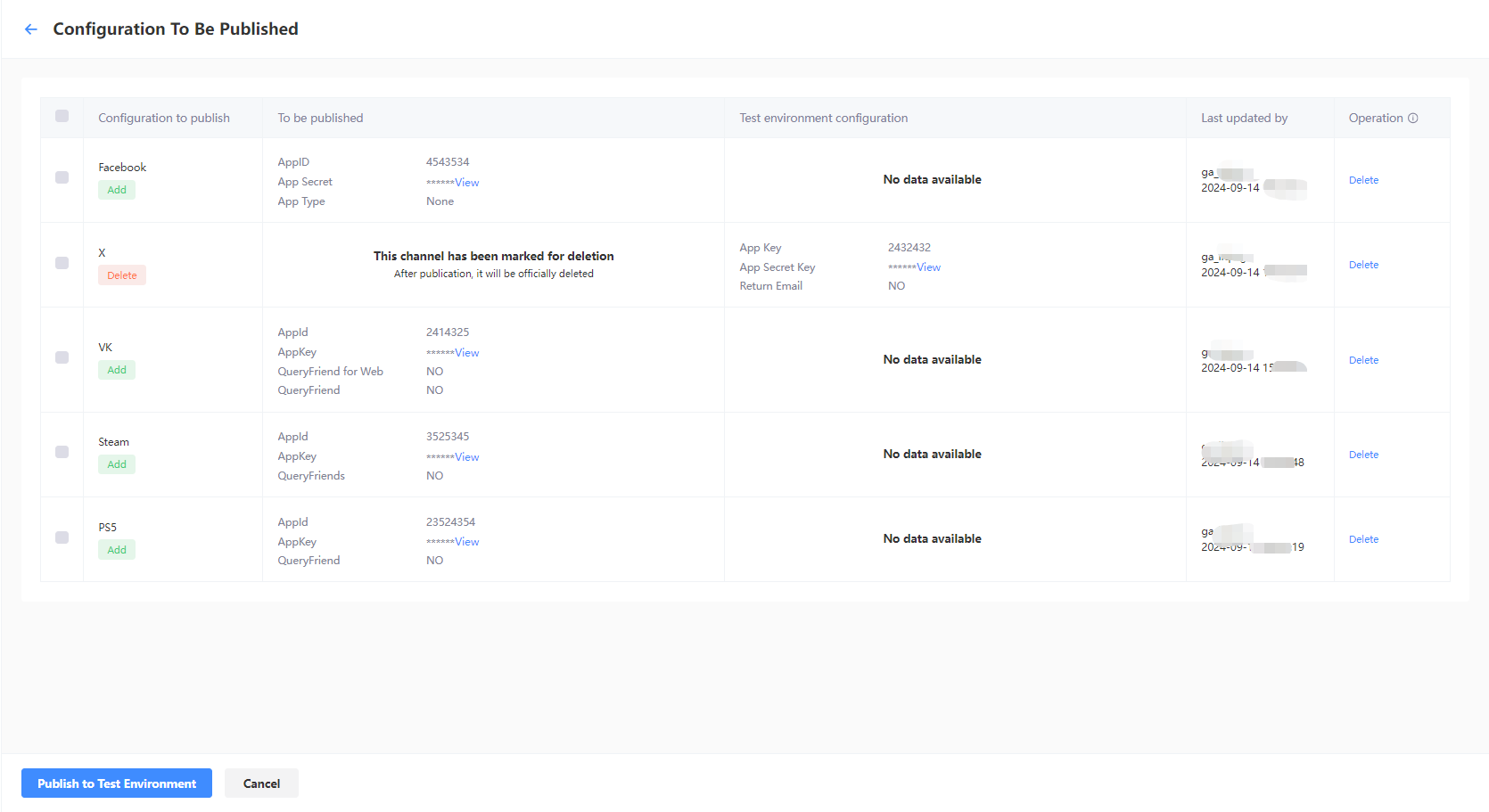Click Publish to Test Environment

[116, 783]
